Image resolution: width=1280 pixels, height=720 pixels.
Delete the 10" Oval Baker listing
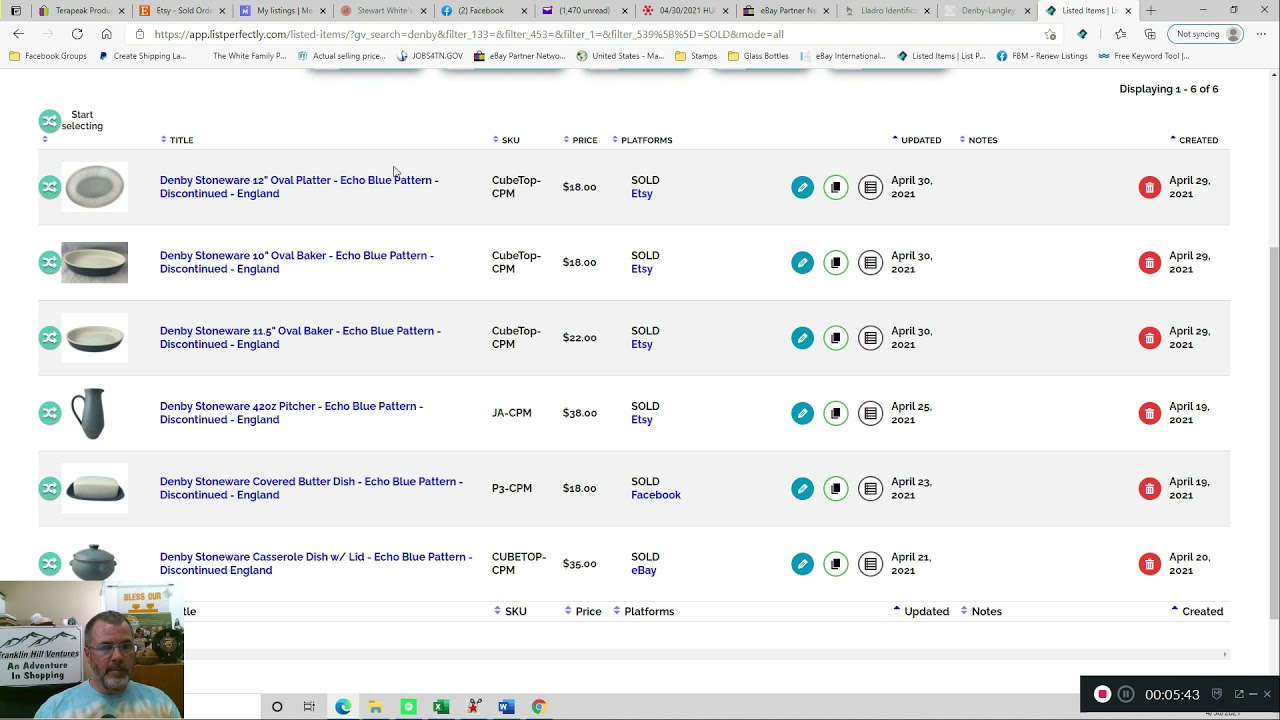(1150, 262)
